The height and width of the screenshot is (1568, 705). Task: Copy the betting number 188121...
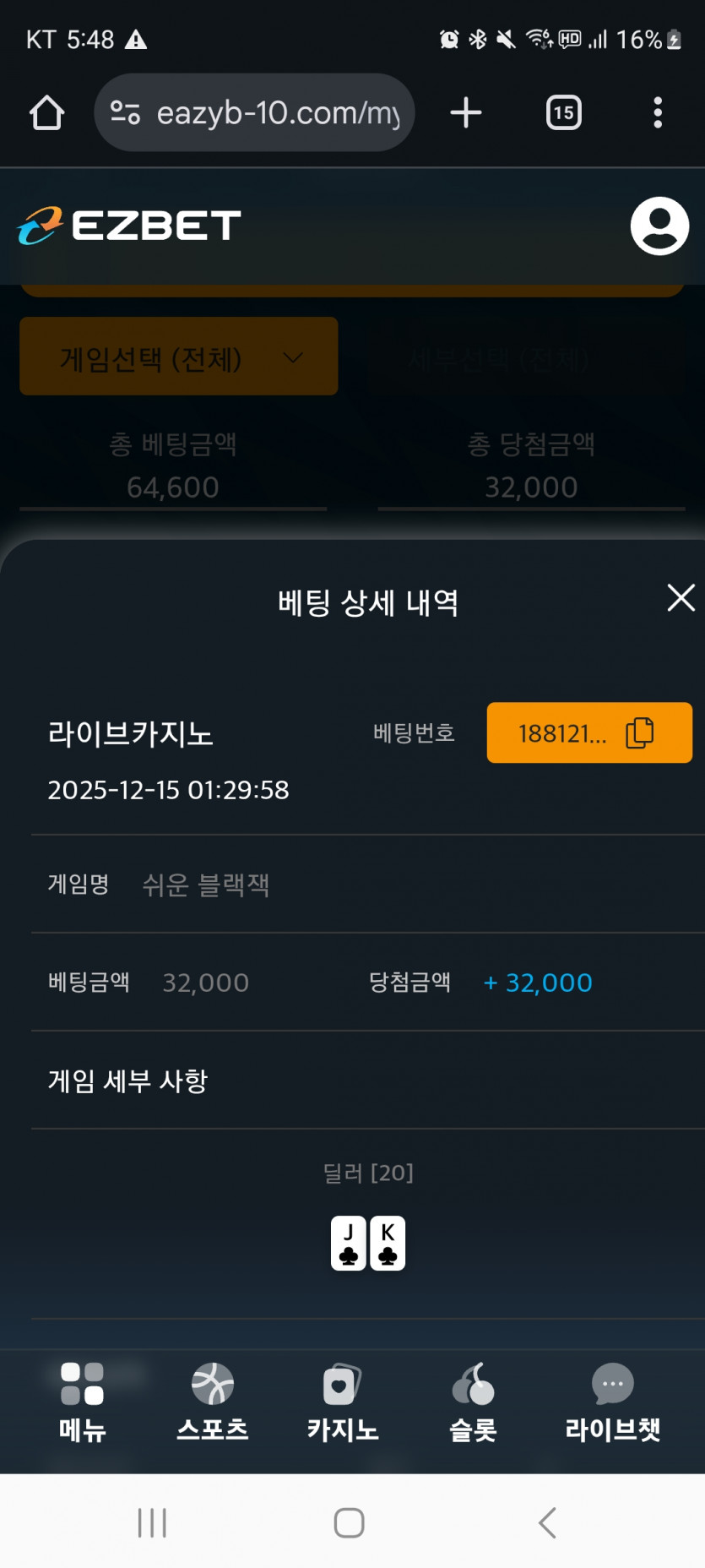tap(589, 732)
